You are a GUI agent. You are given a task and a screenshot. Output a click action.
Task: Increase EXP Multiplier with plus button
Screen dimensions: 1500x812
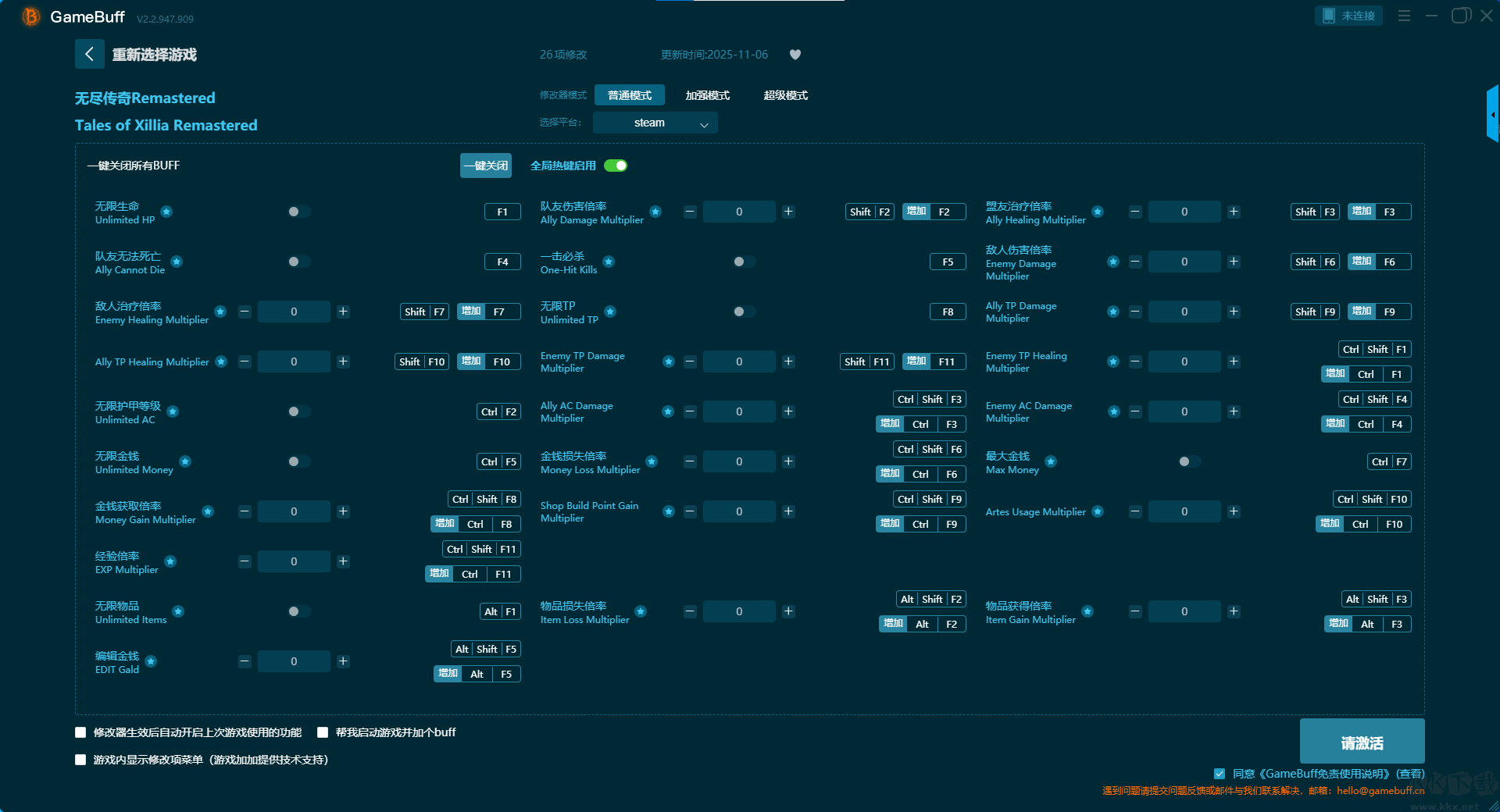[x=343, y=561]
